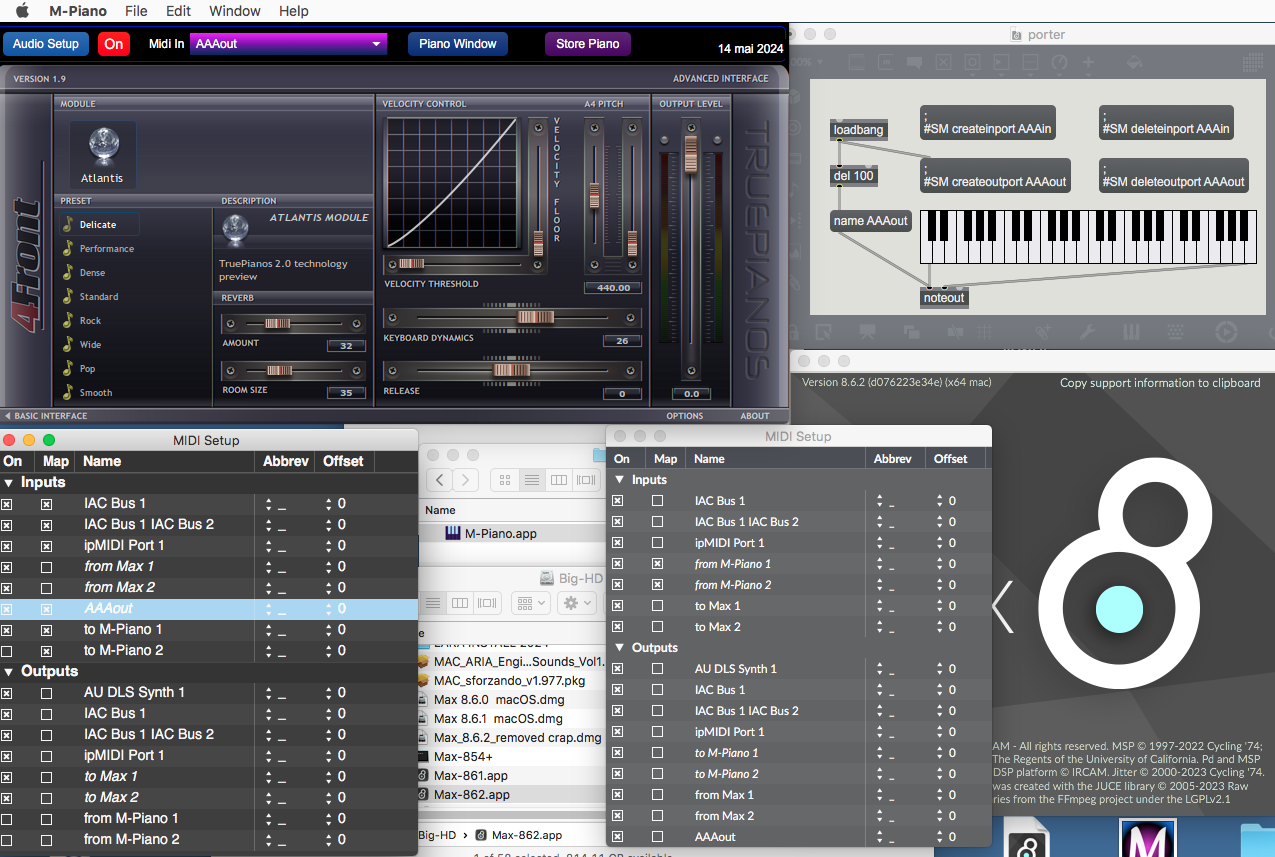Screen dimensions: 1275x857
Task: Click the createoutport AAAout message box
Action: click(x=995, y=175)
